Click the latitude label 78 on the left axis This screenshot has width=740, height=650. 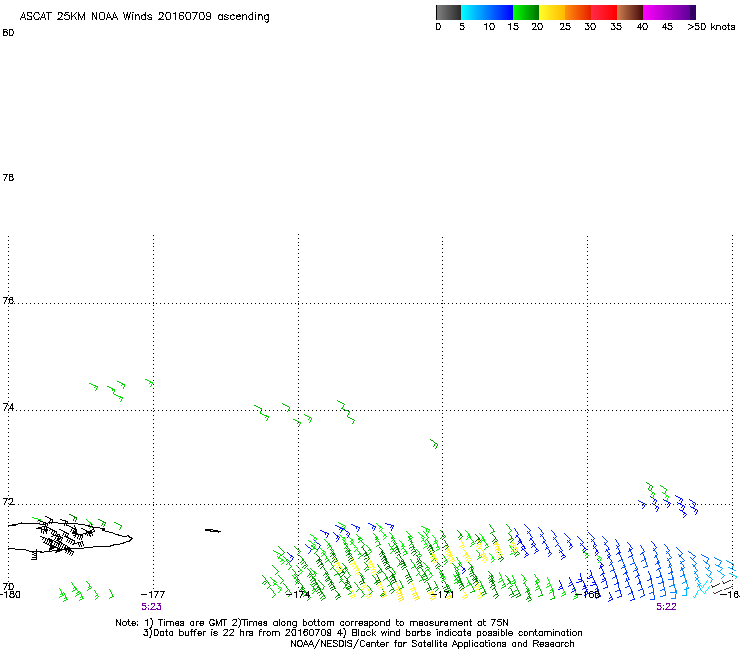(x=8, y=177)
